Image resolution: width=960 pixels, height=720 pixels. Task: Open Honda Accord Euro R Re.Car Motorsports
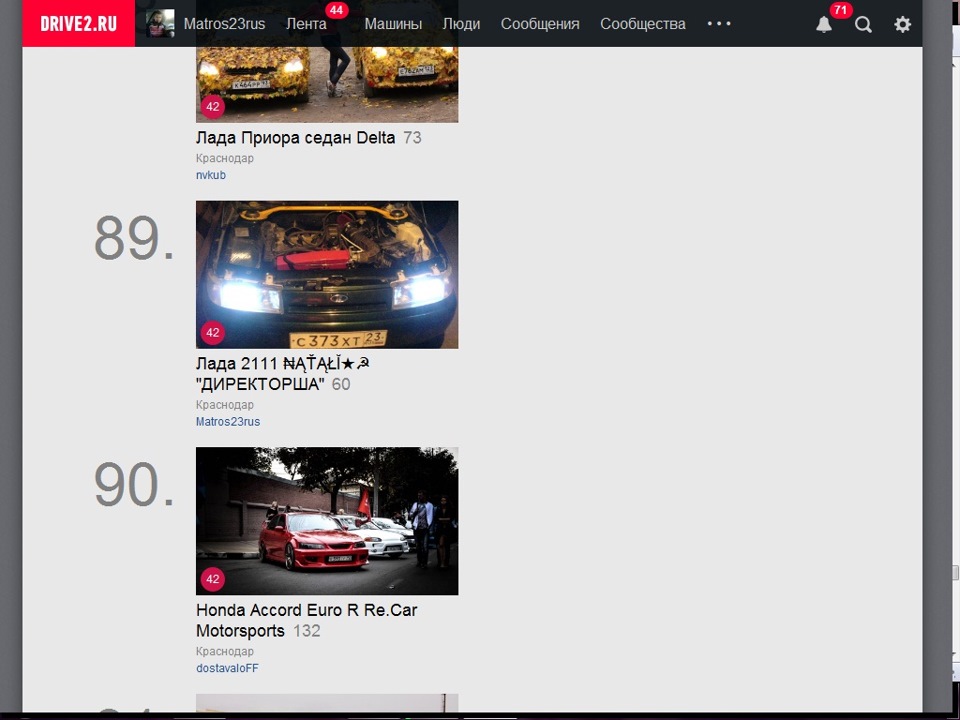[x=306, y=620]
